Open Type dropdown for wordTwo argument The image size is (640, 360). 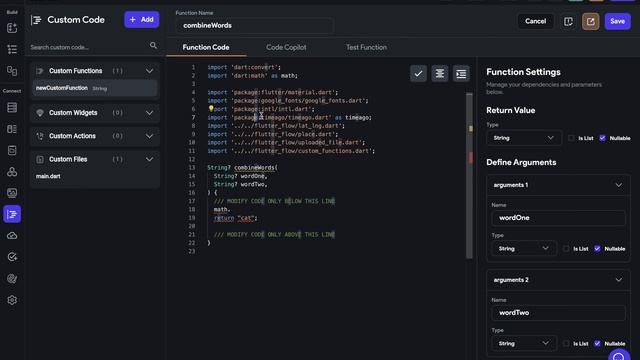(x=524, y=343)
